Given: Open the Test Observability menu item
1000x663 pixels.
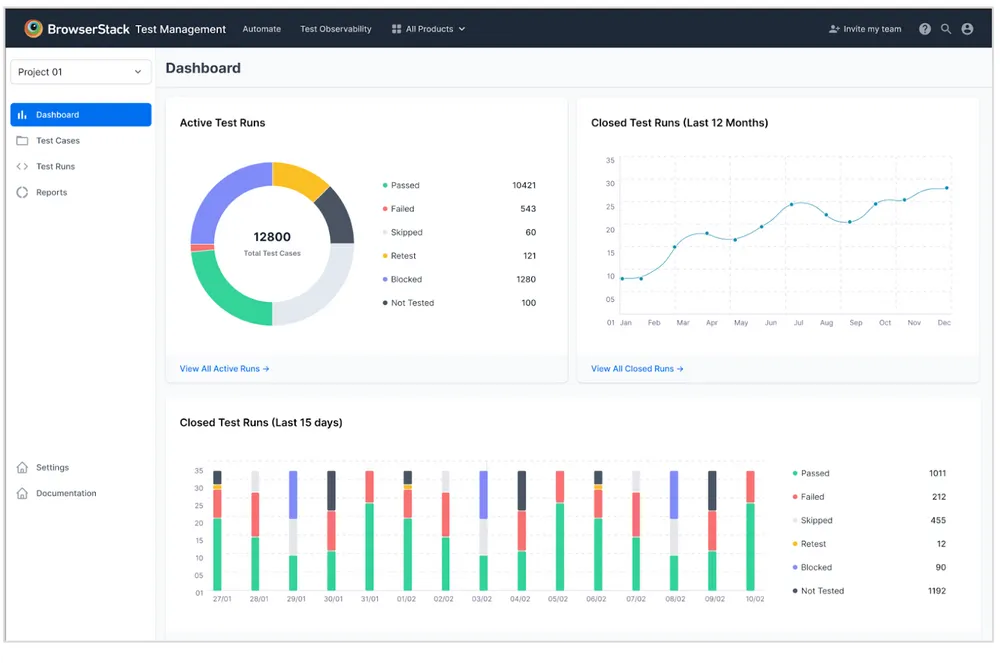Looking at the screenshot, I should click(x=335, y=29).
